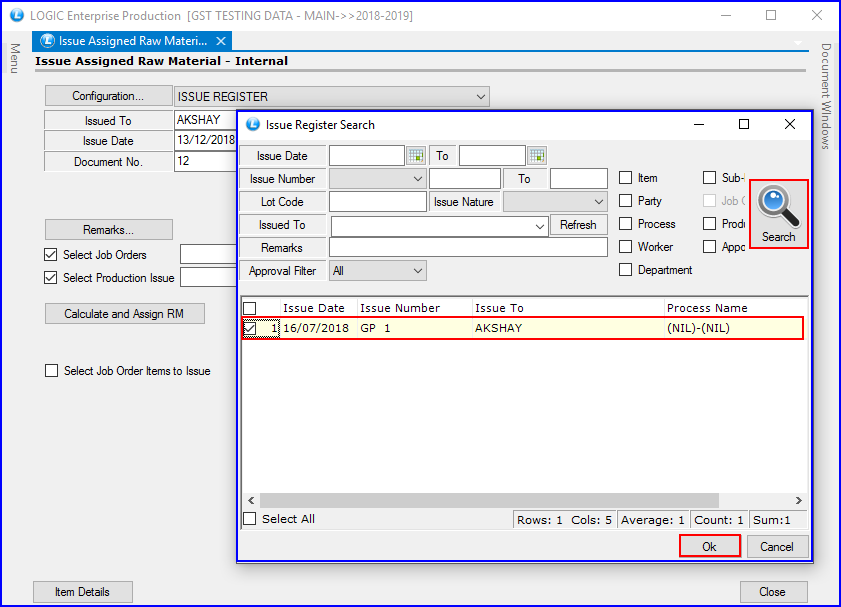Viewport: 841px width, 607px height.
Task: Open calendar picker for Issue Date end
Action: pyautogui.click(x=536, y=156)
